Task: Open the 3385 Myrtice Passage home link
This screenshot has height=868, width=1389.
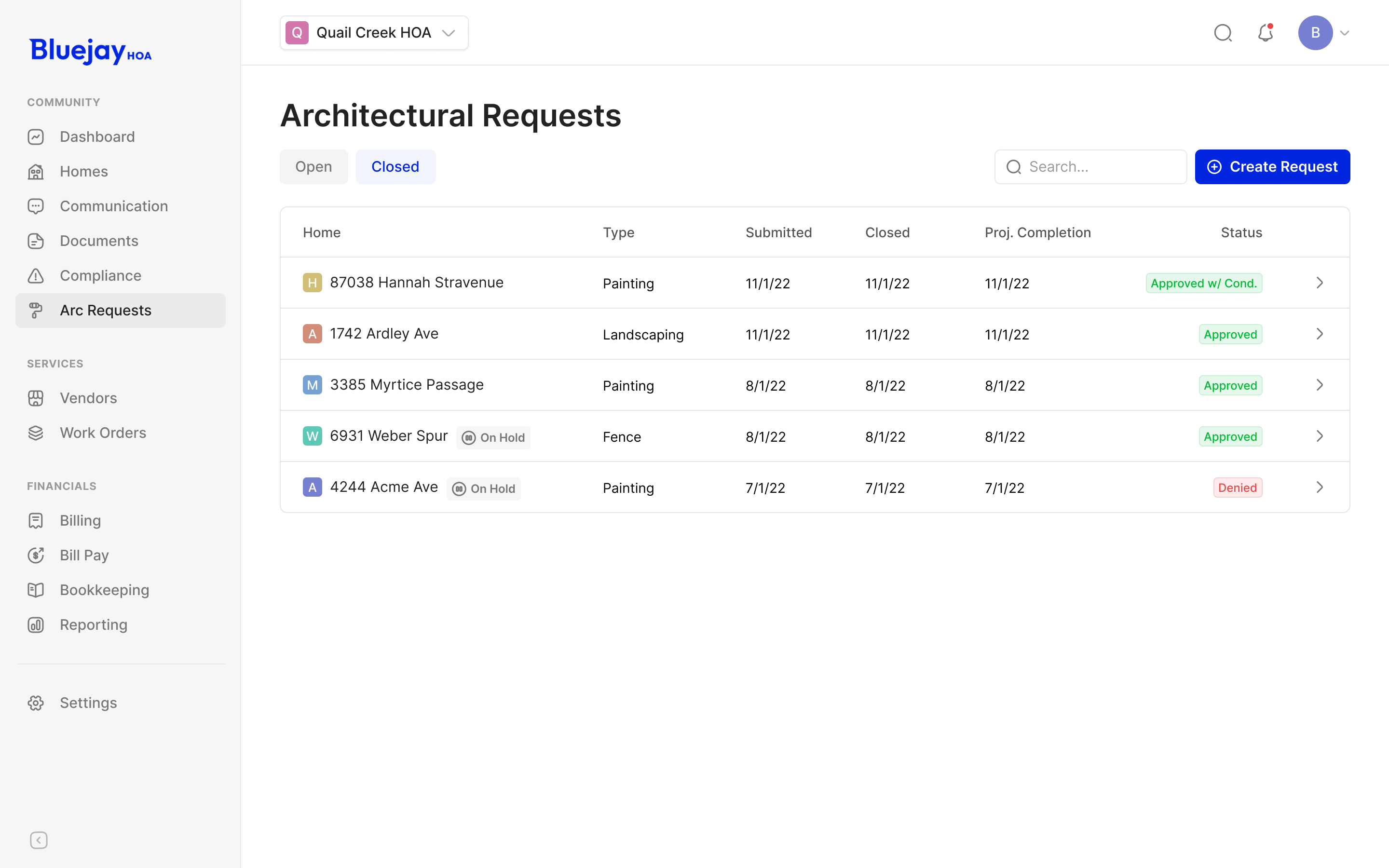Action: [x=407, y=385]
